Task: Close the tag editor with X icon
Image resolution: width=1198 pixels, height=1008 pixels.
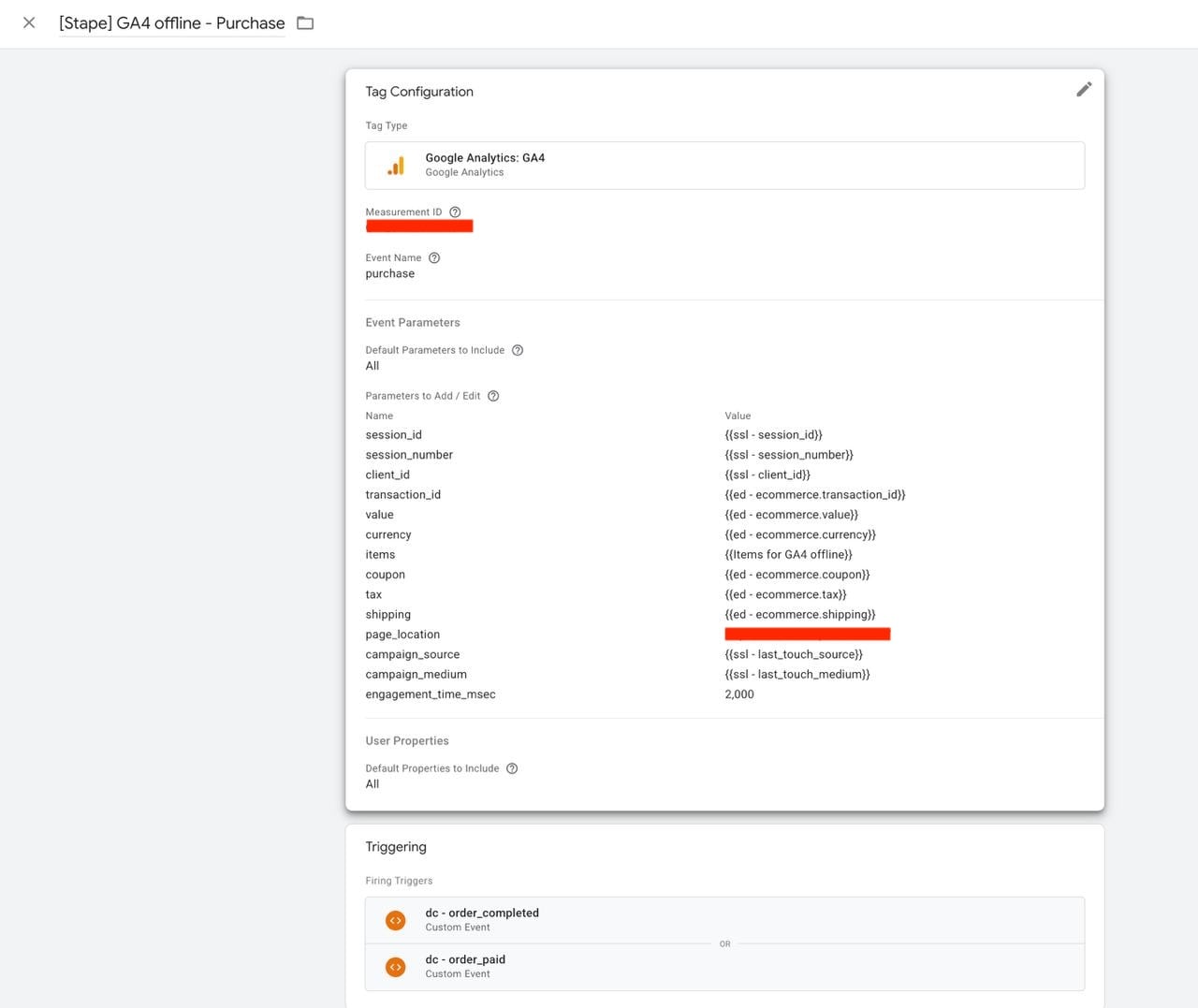Action: tap(29, 22)
